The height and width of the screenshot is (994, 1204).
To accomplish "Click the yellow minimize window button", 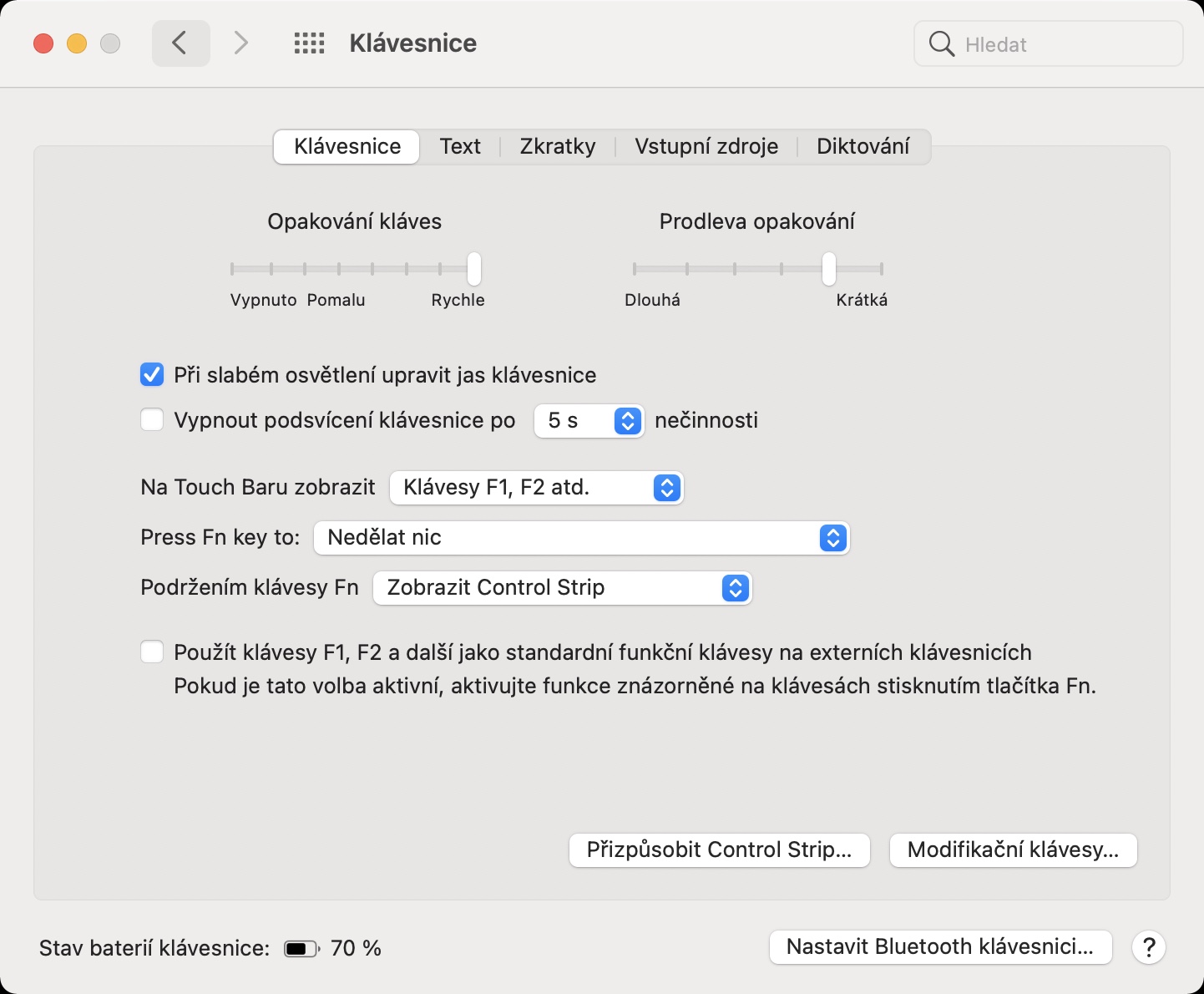I will (x=77, y=43).
